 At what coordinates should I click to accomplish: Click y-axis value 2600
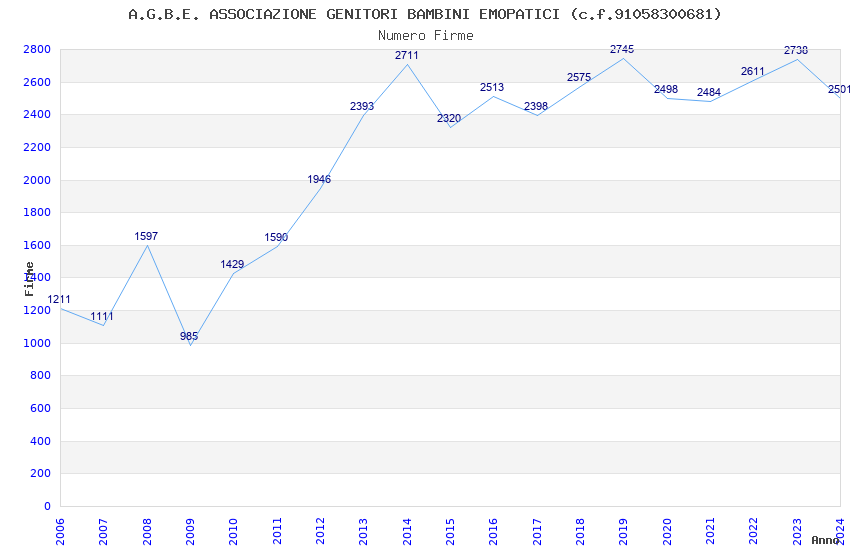click(37, 82)
